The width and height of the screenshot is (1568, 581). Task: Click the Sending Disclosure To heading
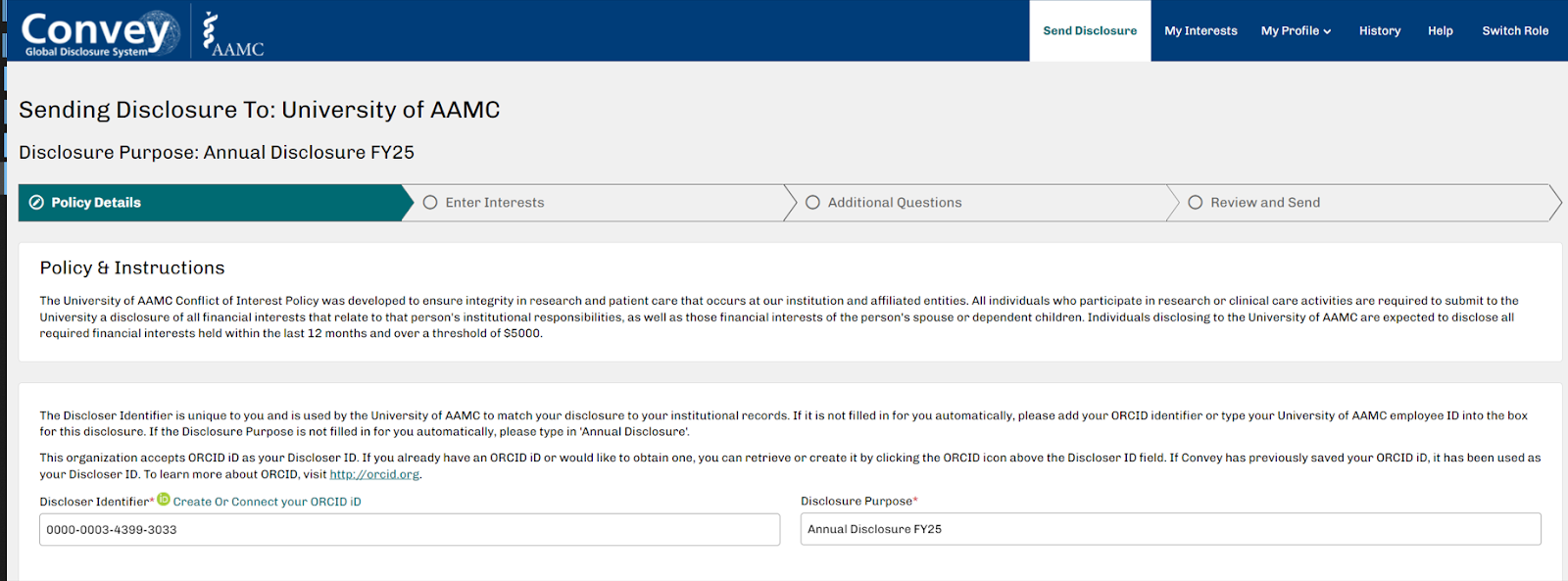click(x=259, y=110)
